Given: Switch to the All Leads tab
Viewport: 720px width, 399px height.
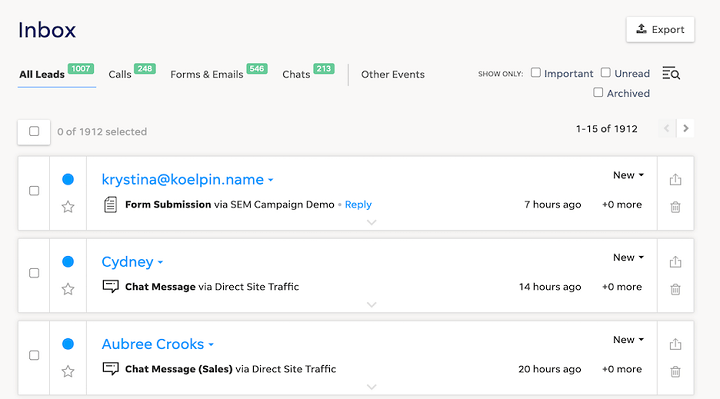Looking at the screenshot, I should (x=42, y=74).
